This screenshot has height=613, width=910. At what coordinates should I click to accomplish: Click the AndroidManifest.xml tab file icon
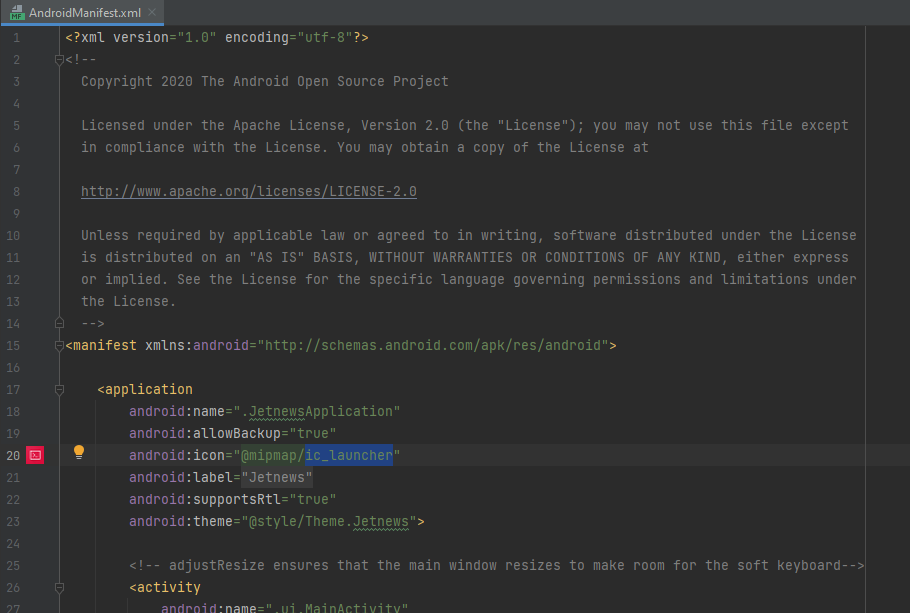(17, 12)
